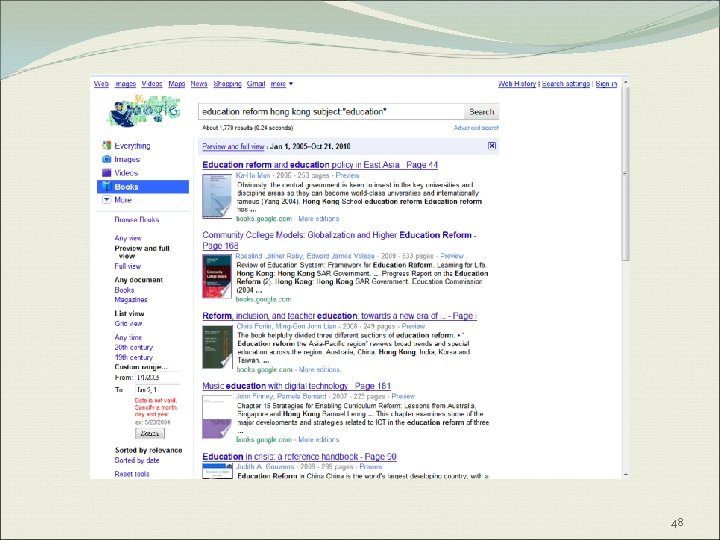This screenshot has height=540, width=720.
Task: Click cover thumbnail of East Asia education book
Action: [217, 197]
